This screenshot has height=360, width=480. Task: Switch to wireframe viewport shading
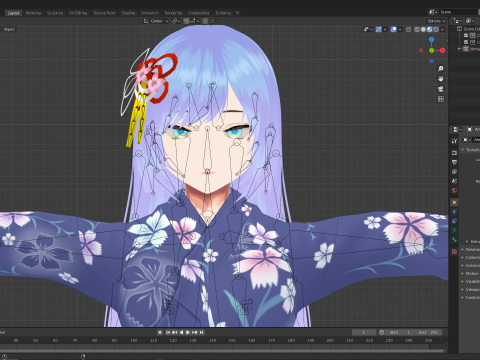(x=417, y=29)
